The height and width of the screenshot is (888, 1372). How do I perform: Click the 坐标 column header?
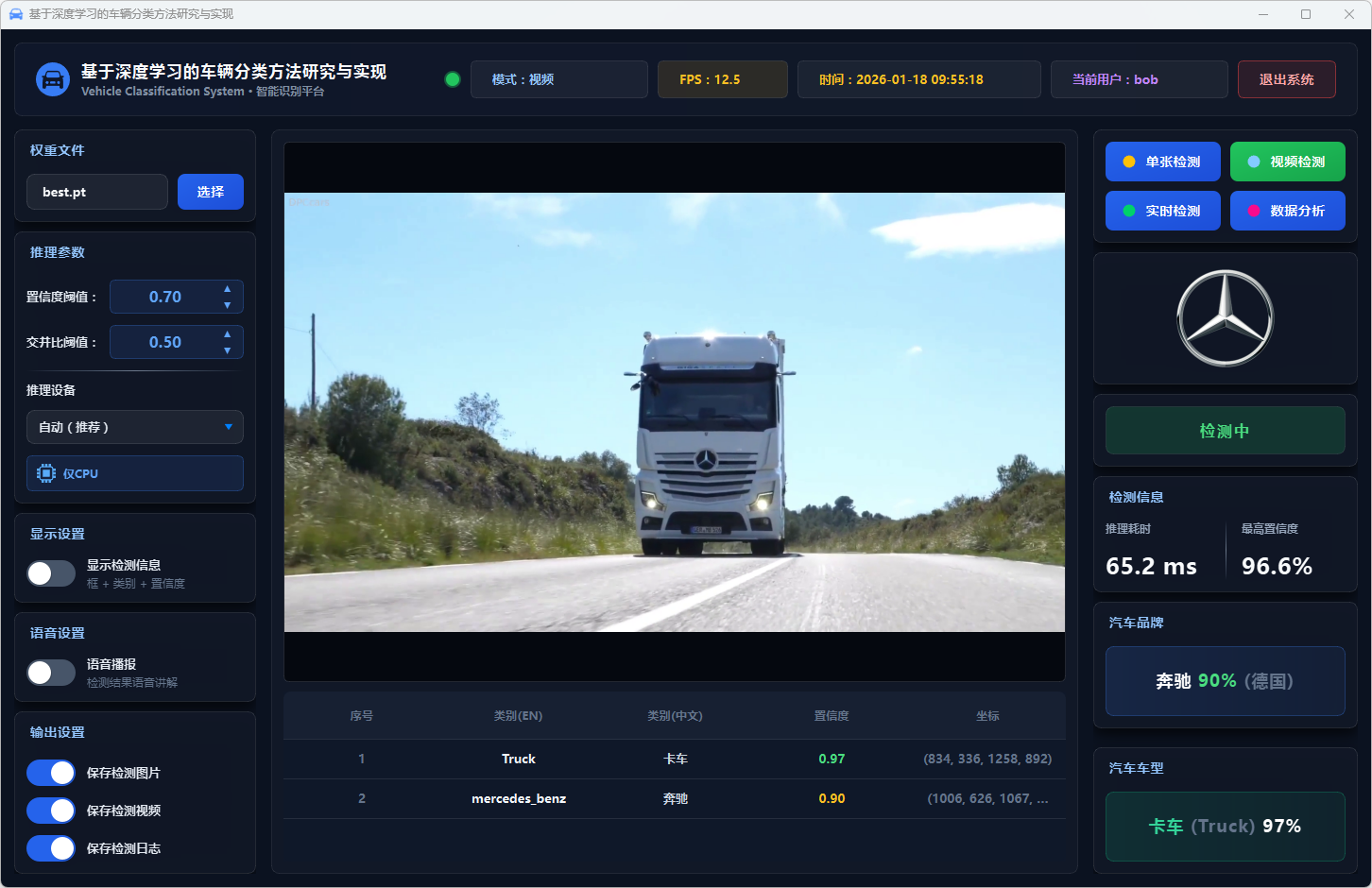(987, 716)
